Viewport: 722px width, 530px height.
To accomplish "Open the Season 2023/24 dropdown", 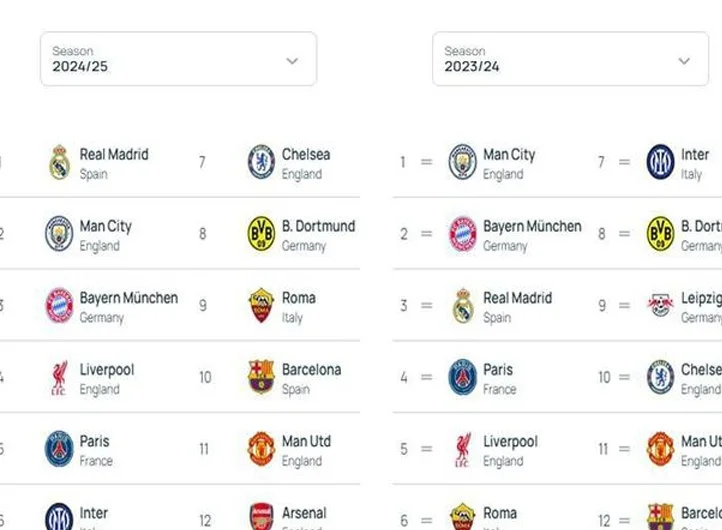I will coord(570,59).
